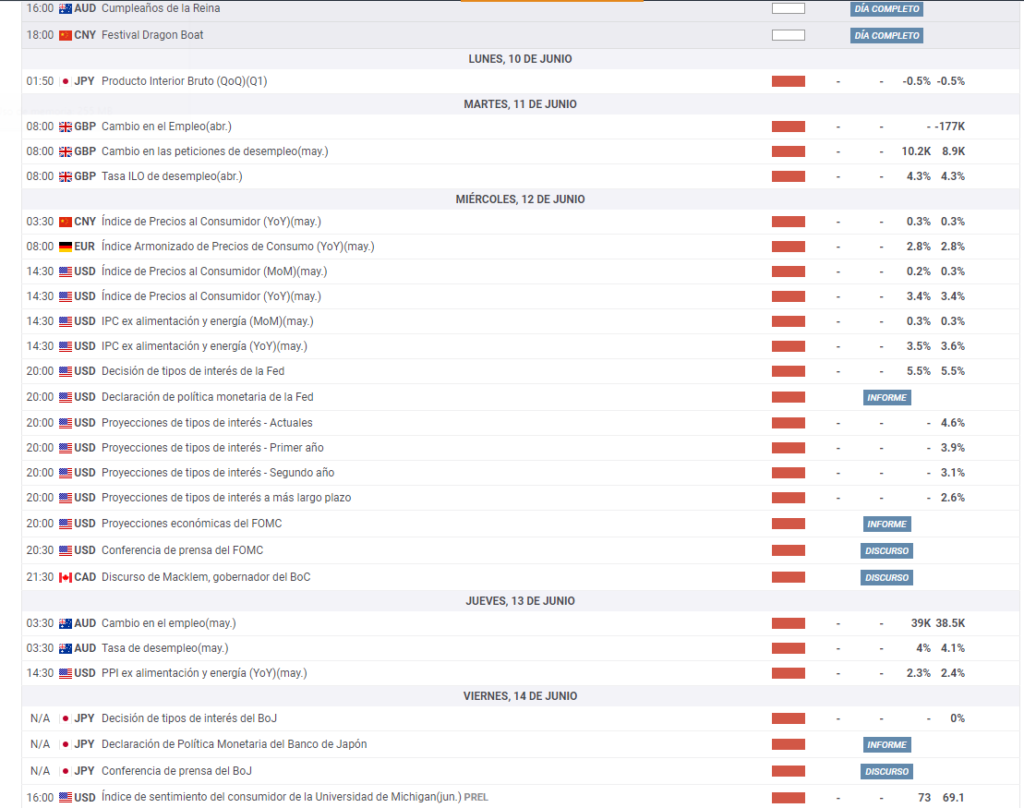The width and height of the screenshot is (1024, 808).
Task: Open the Índice Armonizado de Precios de Consumo event
Action: 237,246
